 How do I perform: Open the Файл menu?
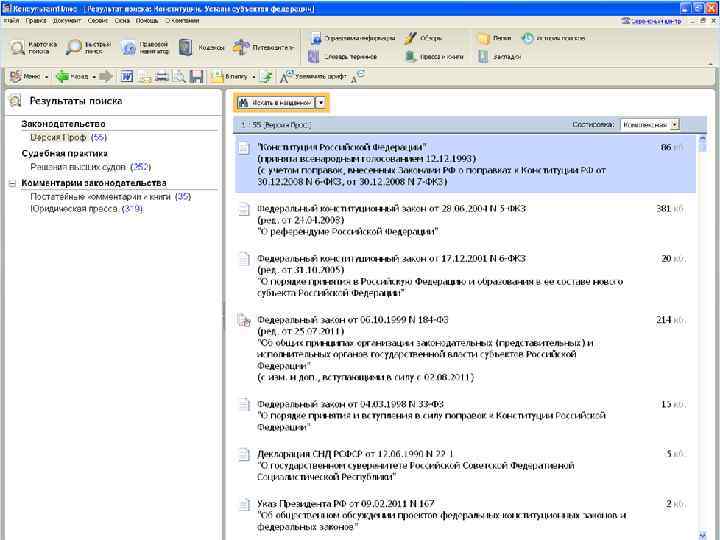pyautogui.click(x=11, y=21)
